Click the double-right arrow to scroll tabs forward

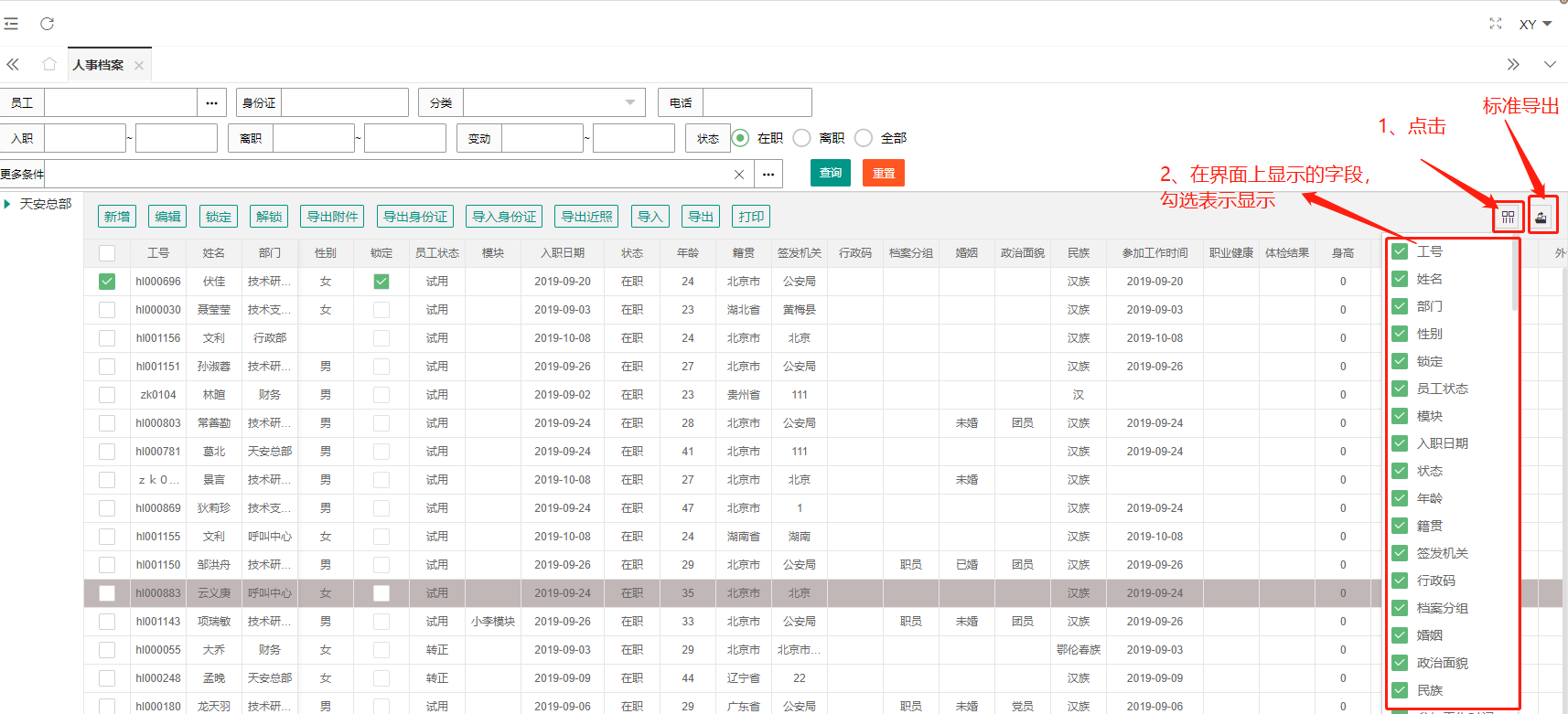pos(1513,64)
